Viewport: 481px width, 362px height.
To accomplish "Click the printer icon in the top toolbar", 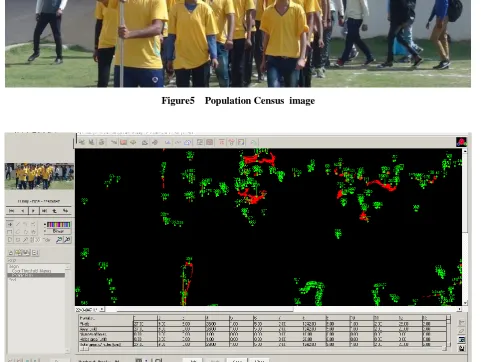I will (102, 142).
